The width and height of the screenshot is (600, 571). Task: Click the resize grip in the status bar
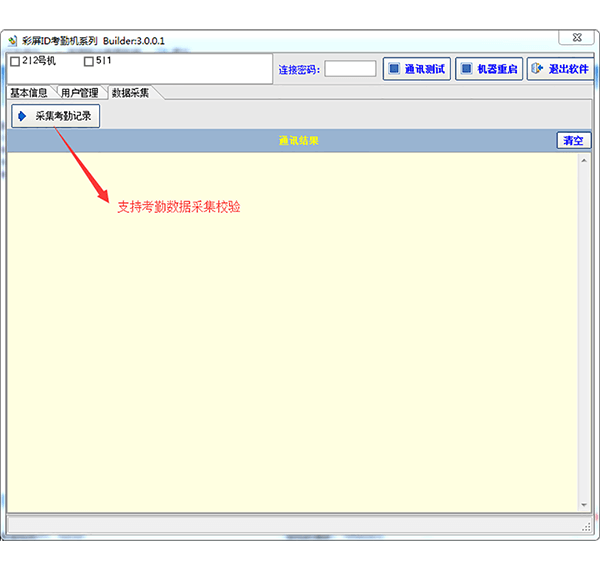pos(587,526)
